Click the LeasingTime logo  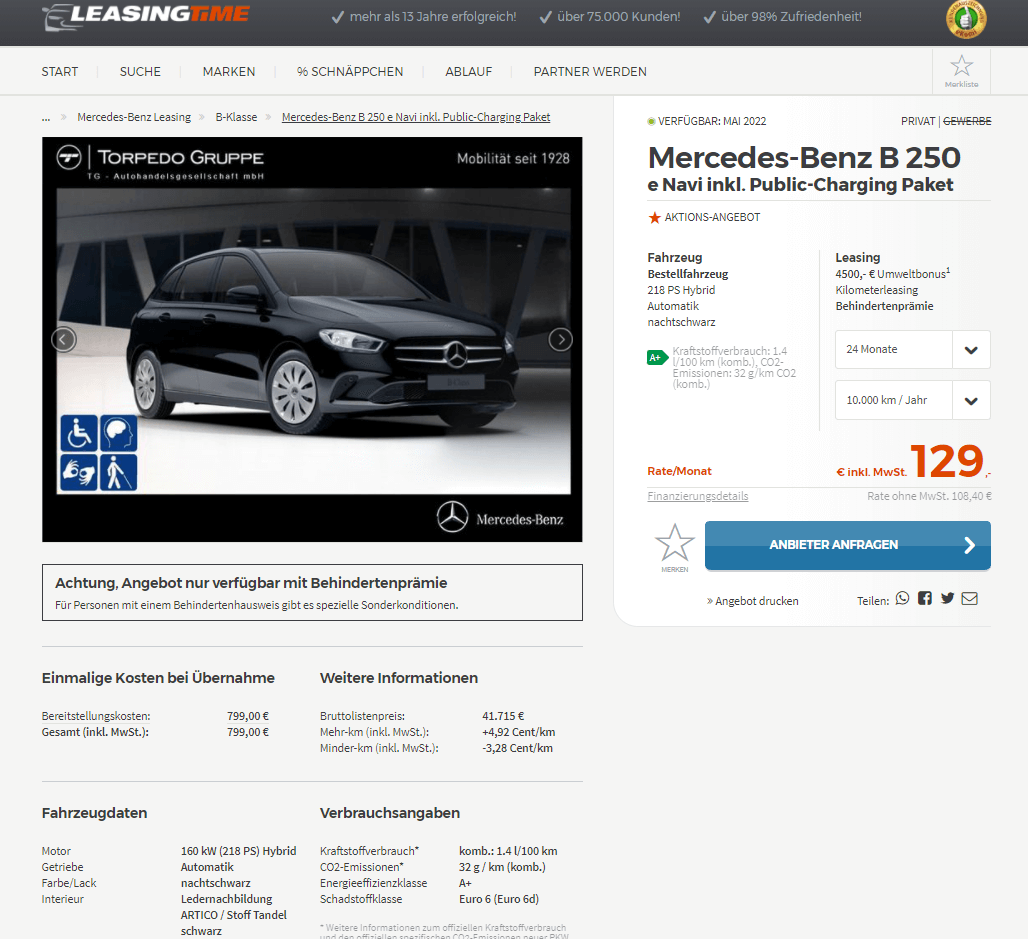point(146,16)
